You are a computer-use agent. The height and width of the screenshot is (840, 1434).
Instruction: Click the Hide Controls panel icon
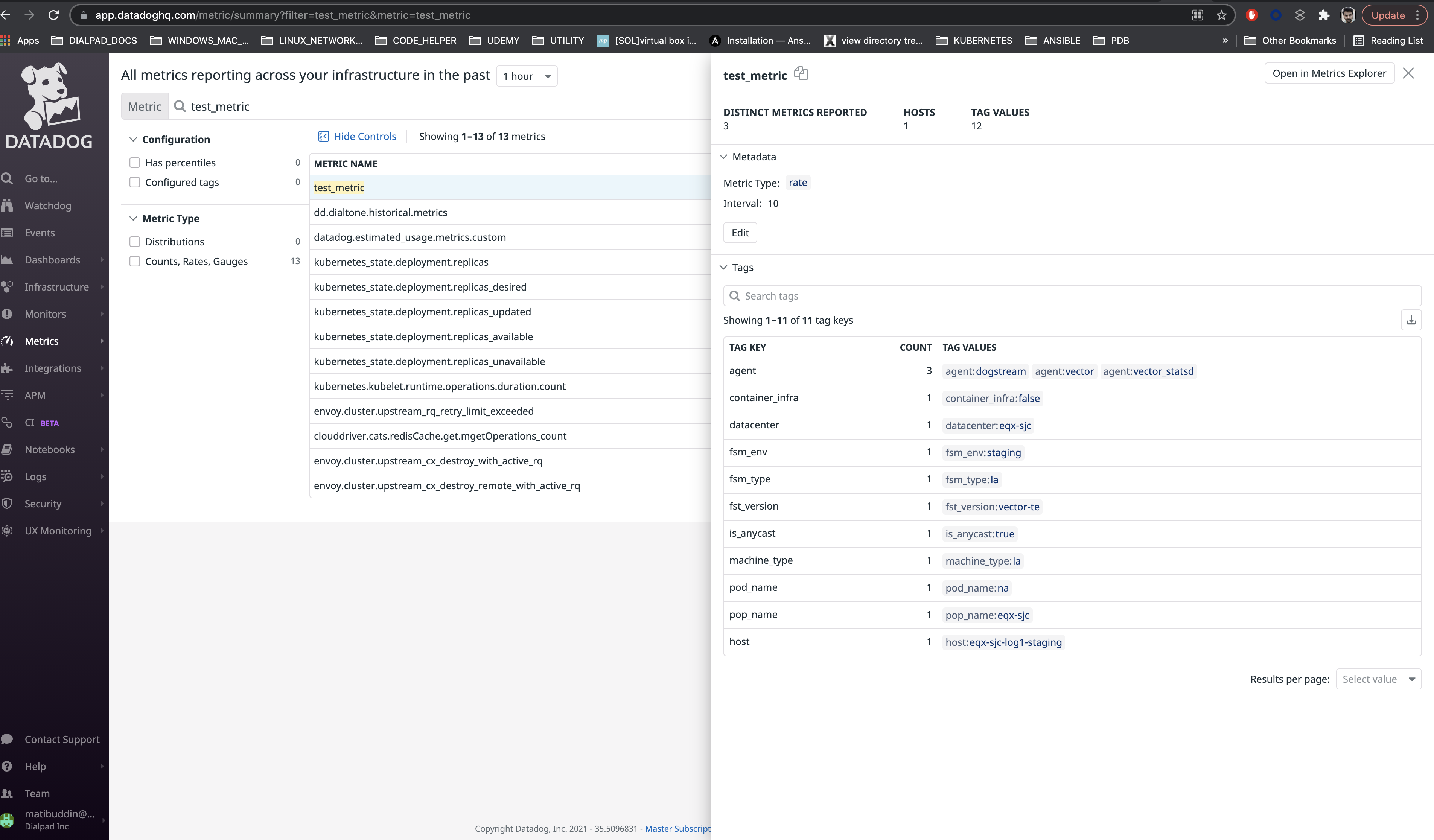[x=323, y=137]
